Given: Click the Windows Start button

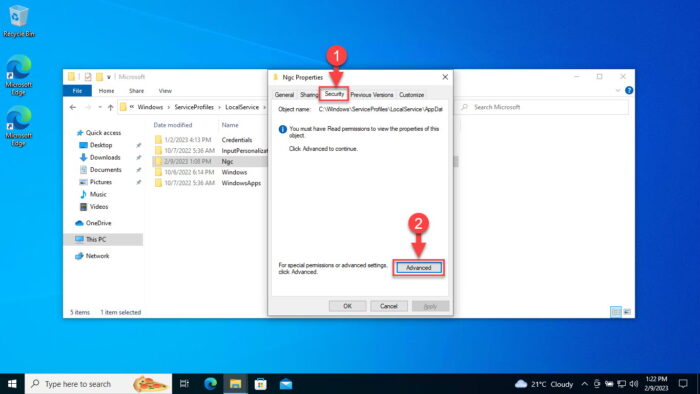Looking at the screenshot, I should 12,384.
